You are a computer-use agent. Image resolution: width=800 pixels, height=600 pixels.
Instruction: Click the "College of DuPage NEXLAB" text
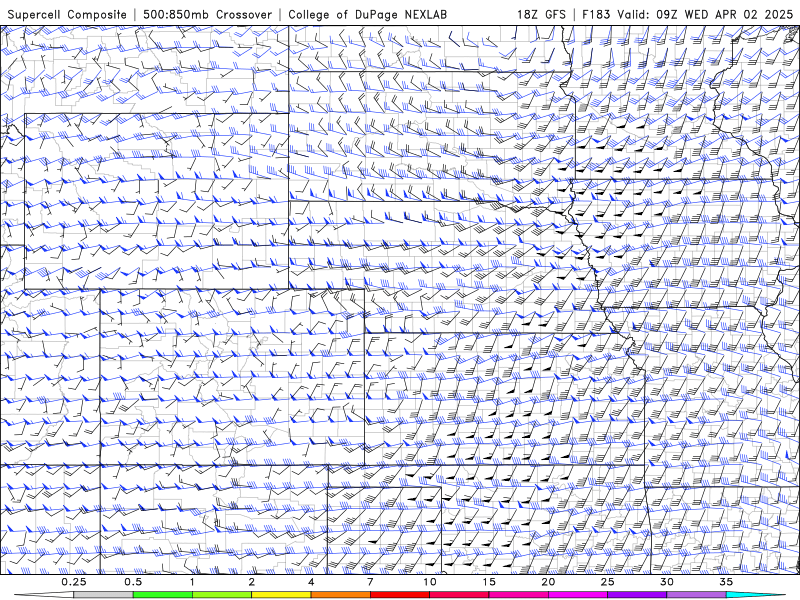pyautogui.click(x=367, y=14)
